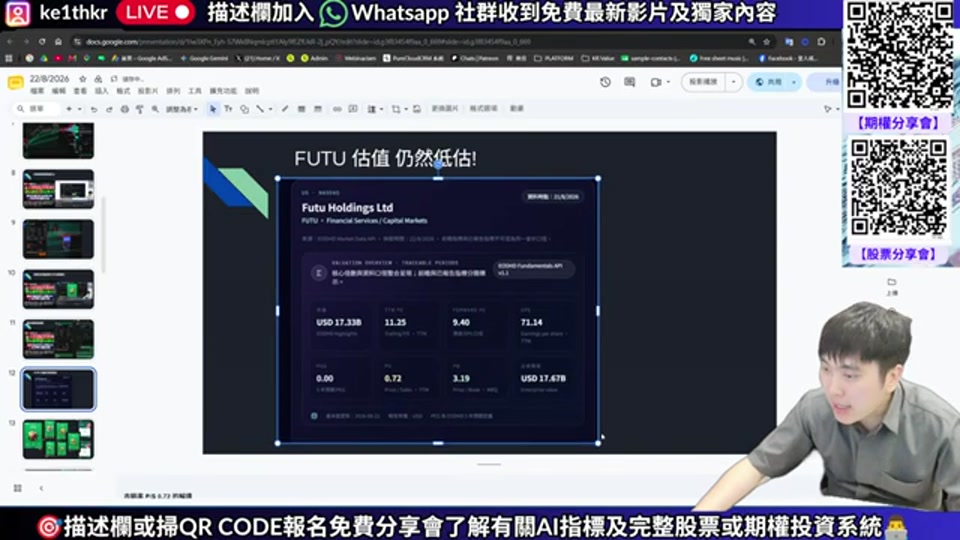Click the 投影播放 Slideshow button

[x=703, y=82]
